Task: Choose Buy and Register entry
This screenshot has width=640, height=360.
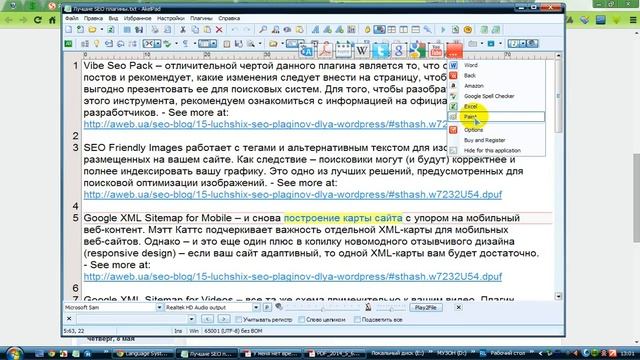Action: [496, 140]
